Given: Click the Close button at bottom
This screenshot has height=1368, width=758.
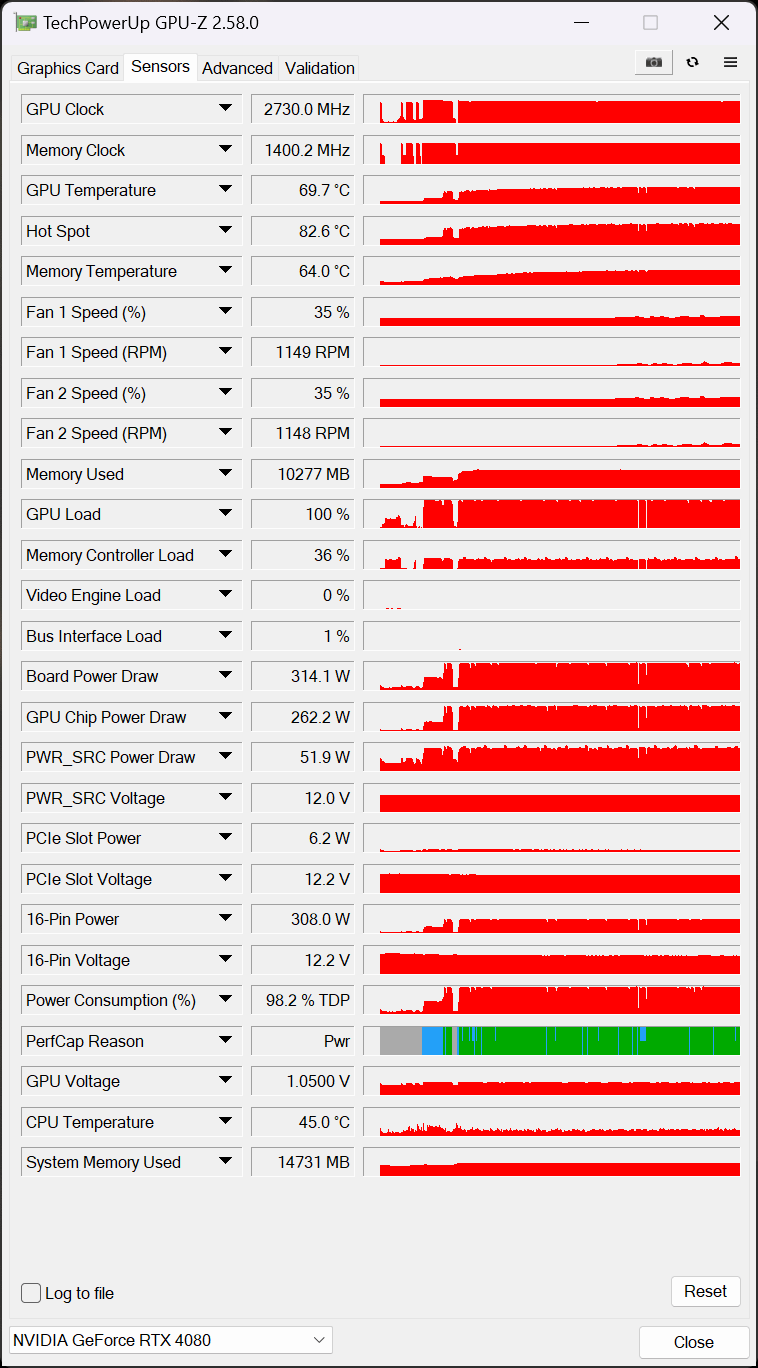Looking at the screenshot, I should click(x=693, y=1342).
